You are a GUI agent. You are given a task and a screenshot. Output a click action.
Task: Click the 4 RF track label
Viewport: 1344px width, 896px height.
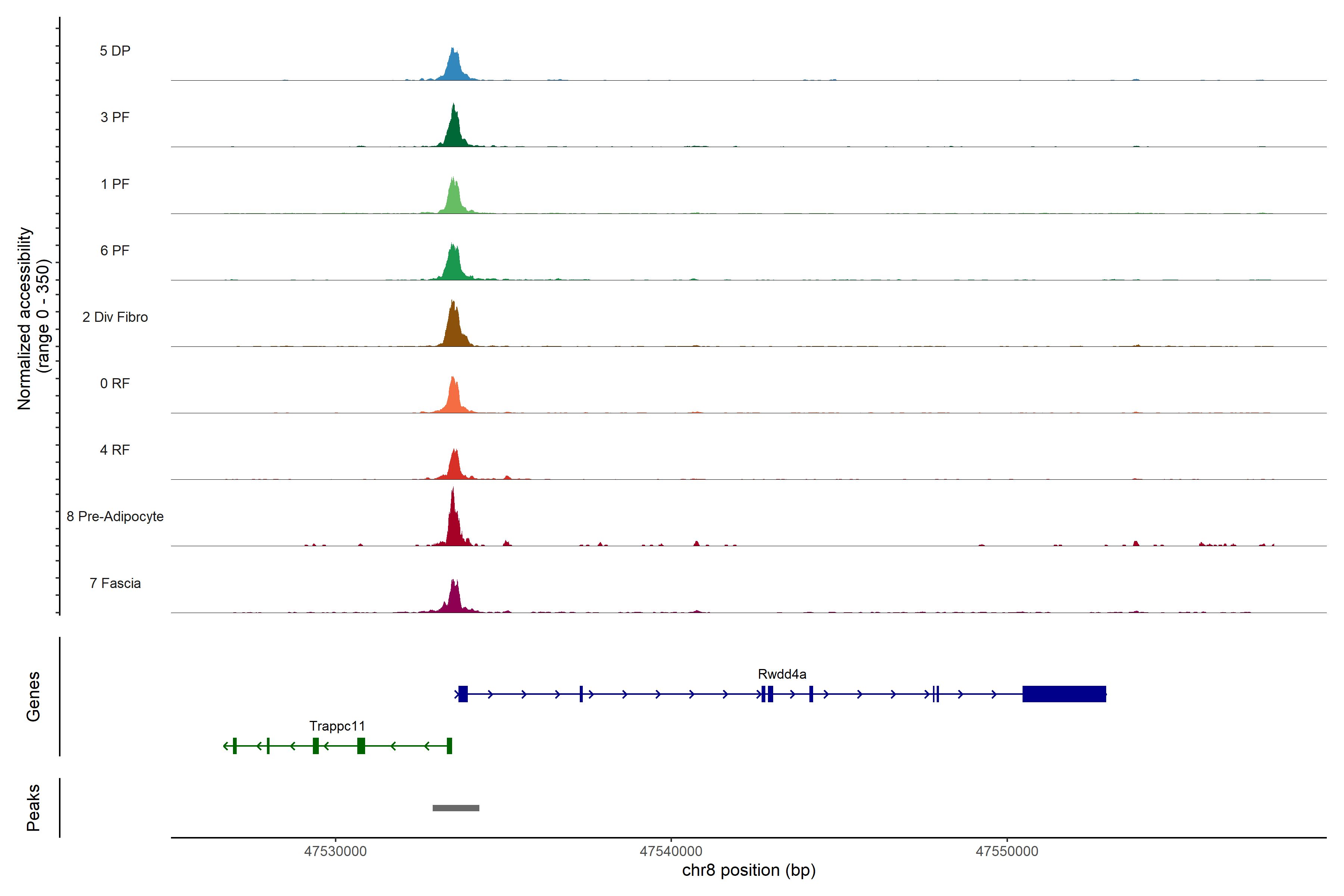coord(115,450)
